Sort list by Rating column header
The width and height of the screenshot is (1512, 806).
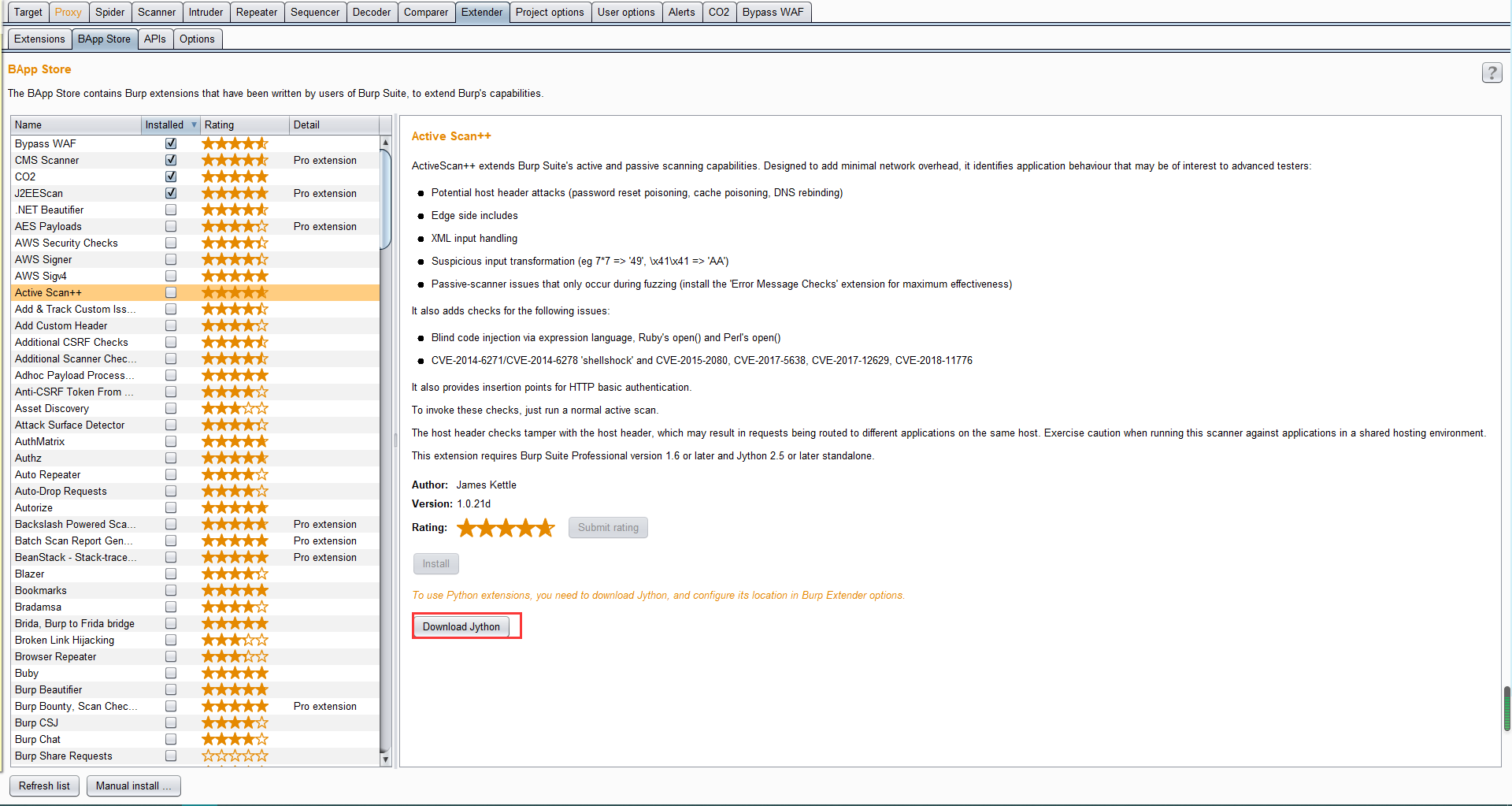pyautogui.click(x=244, y=124)
